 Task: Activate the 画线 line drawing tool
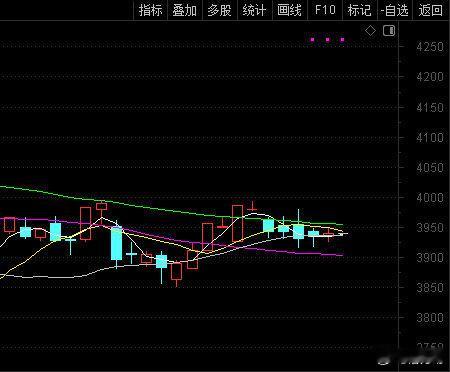click(x=290, y=10)
